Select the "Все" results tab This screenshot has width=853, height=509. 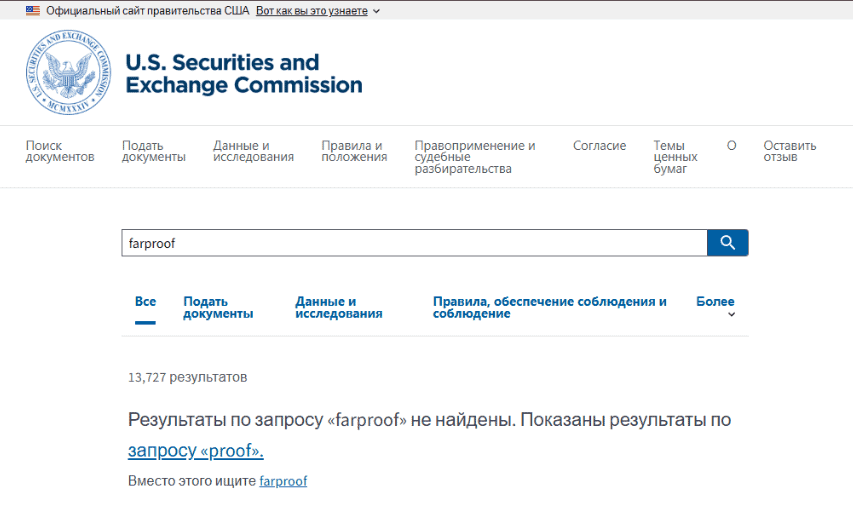pyautogui.click(x=146, y=302)
